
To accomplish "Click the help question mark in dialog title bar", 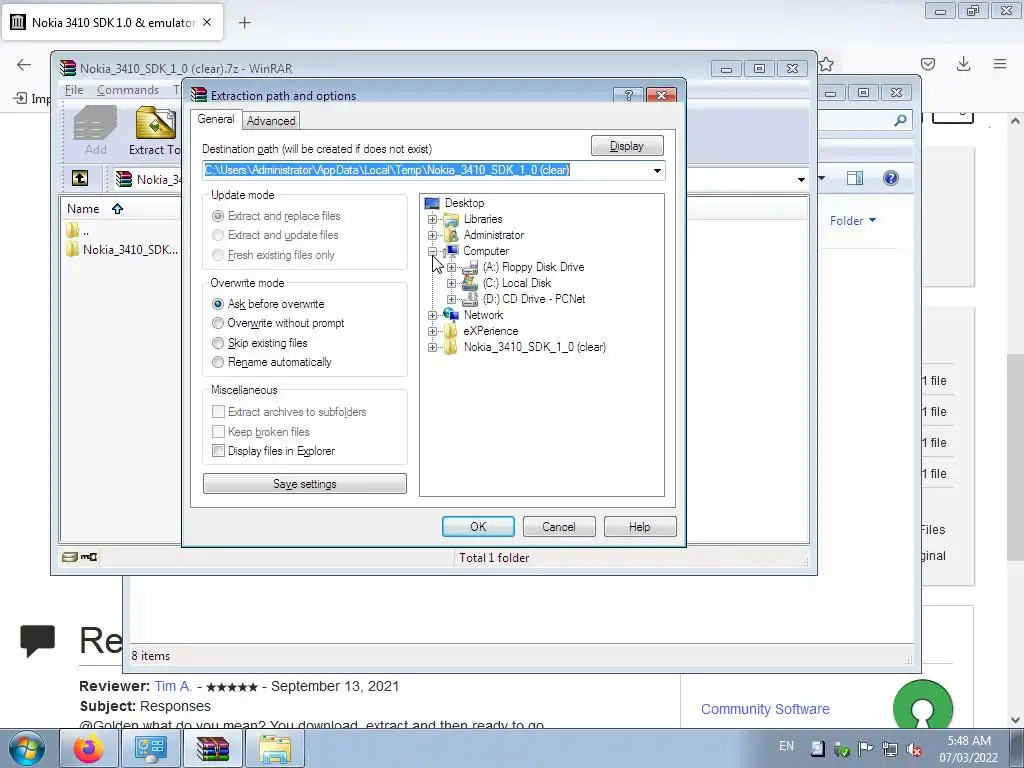I will [628, 95].
